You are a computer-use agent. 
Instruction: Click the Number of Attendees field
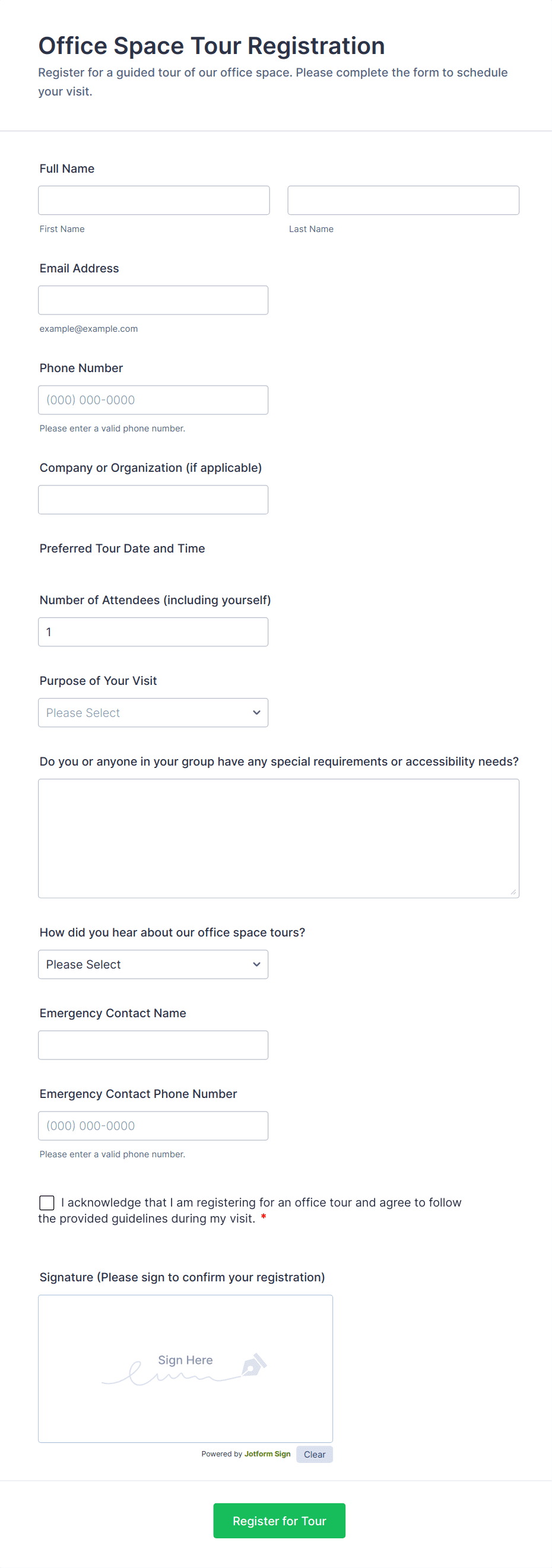pos(153,632)
